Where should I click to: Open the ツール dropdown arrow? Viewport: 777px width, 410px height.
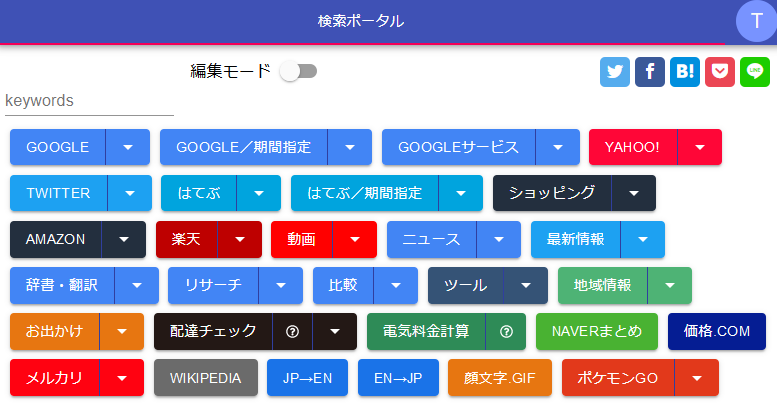point(526,286)
